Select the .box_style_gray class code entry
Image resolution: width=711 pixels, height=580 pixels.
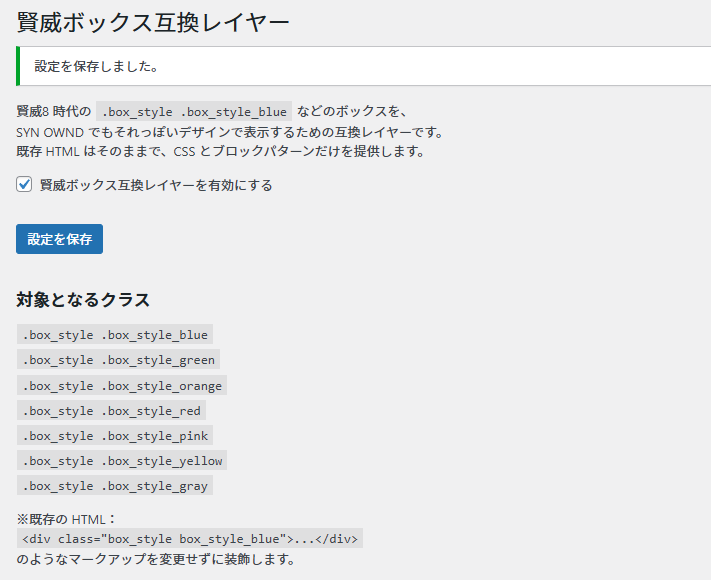pos(115,485)
